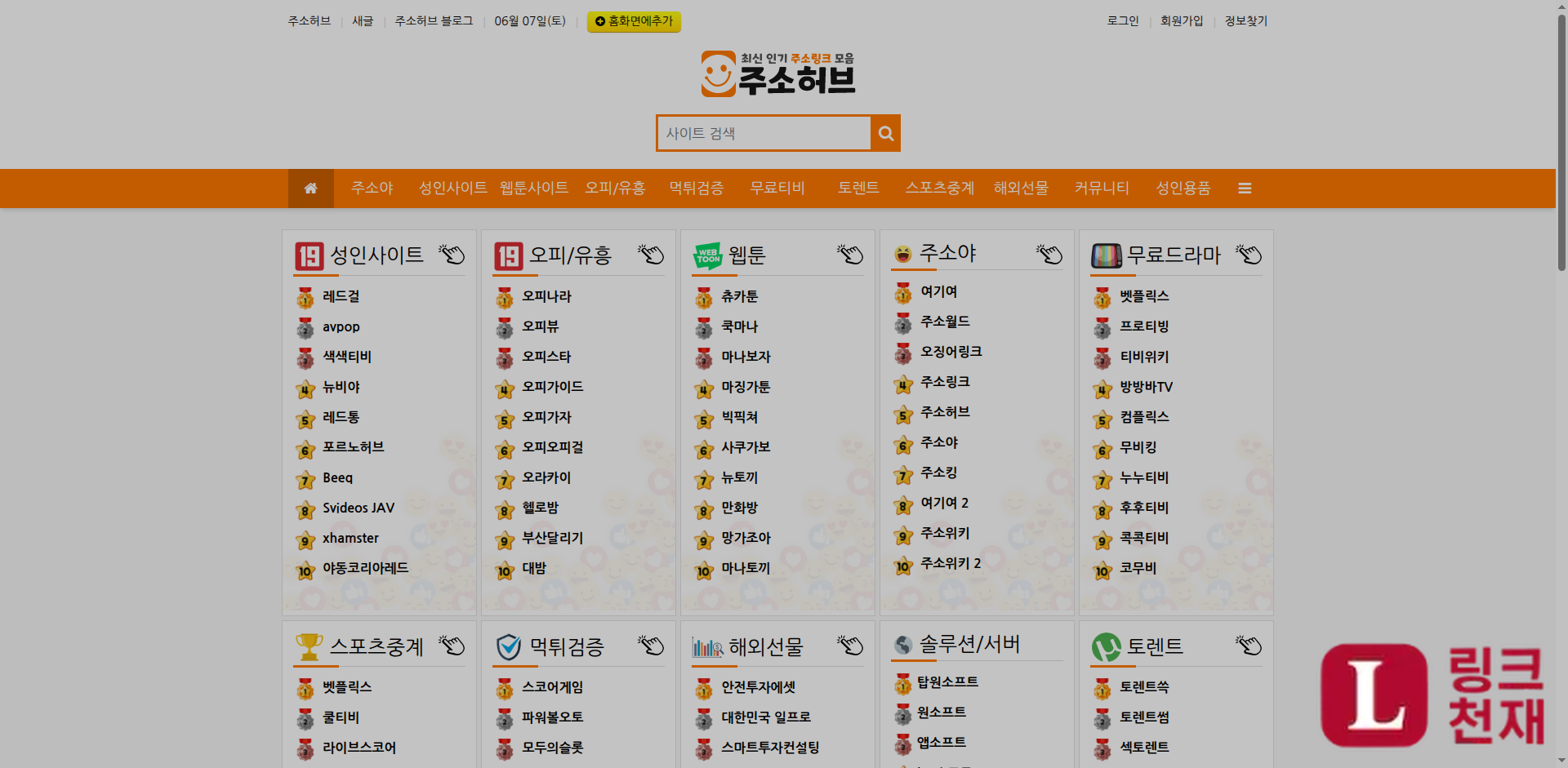The width and height of the screenshot is (1568, 768).
Task: Open the 커뮤니티 navbar menu
Action: coord(1102,189)
